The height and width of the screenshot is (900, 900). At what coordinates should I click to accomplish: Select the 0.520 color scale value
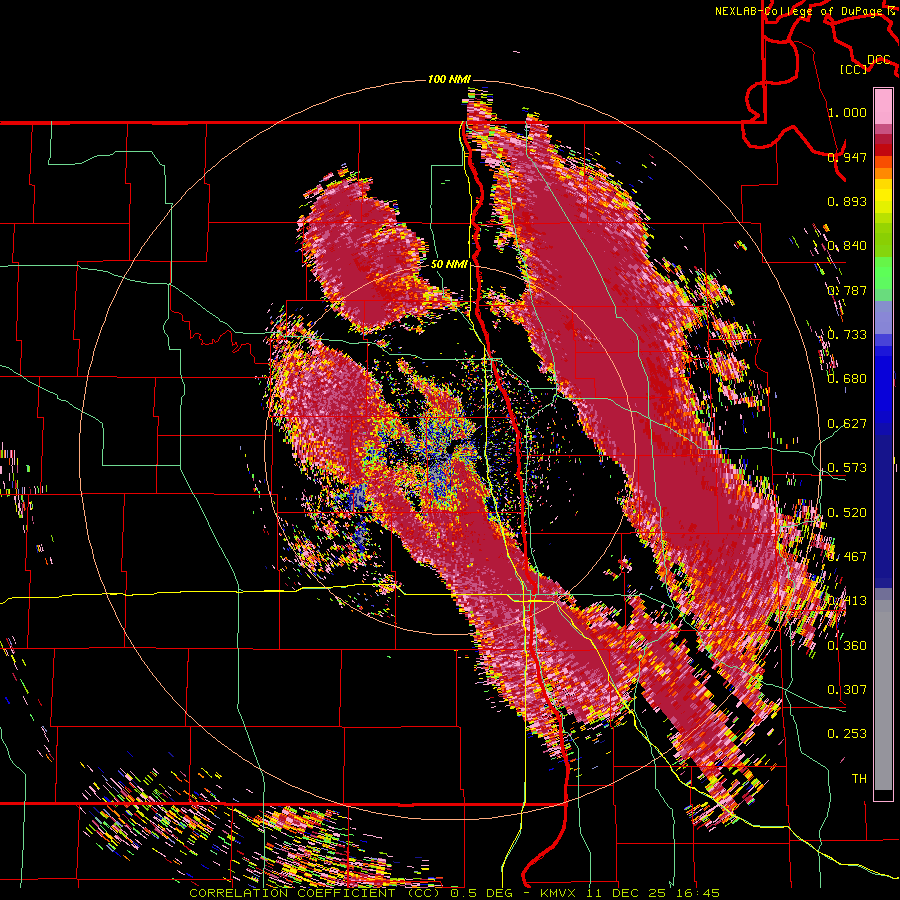click(847, 513)
